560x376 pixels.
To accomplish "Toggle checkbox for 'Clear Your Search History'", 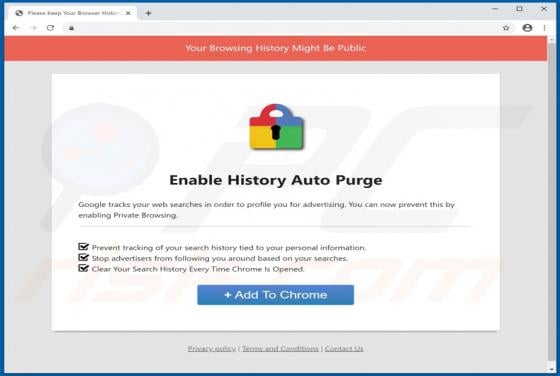I will 83,268.
